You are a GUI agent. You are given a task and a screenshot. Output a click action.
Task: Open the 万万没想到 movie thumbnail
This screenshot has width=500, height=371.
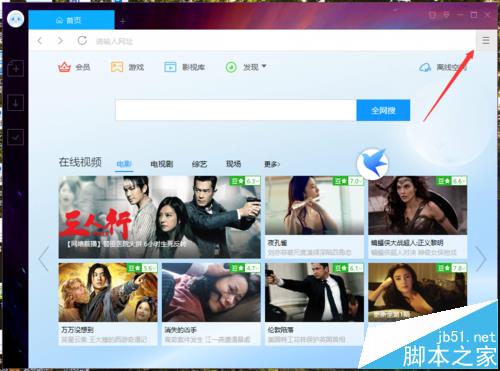tap(108, 292)
